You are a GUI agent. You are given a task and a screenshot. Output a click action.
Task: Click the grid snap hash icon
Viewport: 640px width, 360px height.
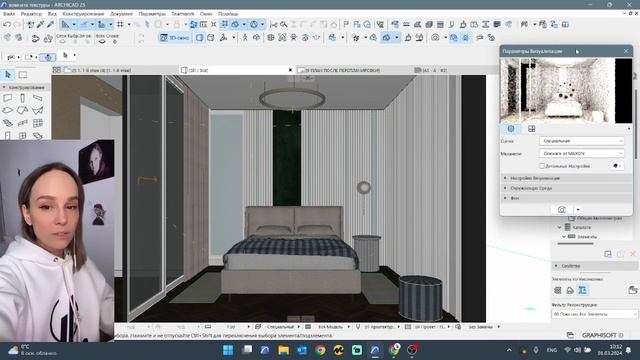coord(120,24)
